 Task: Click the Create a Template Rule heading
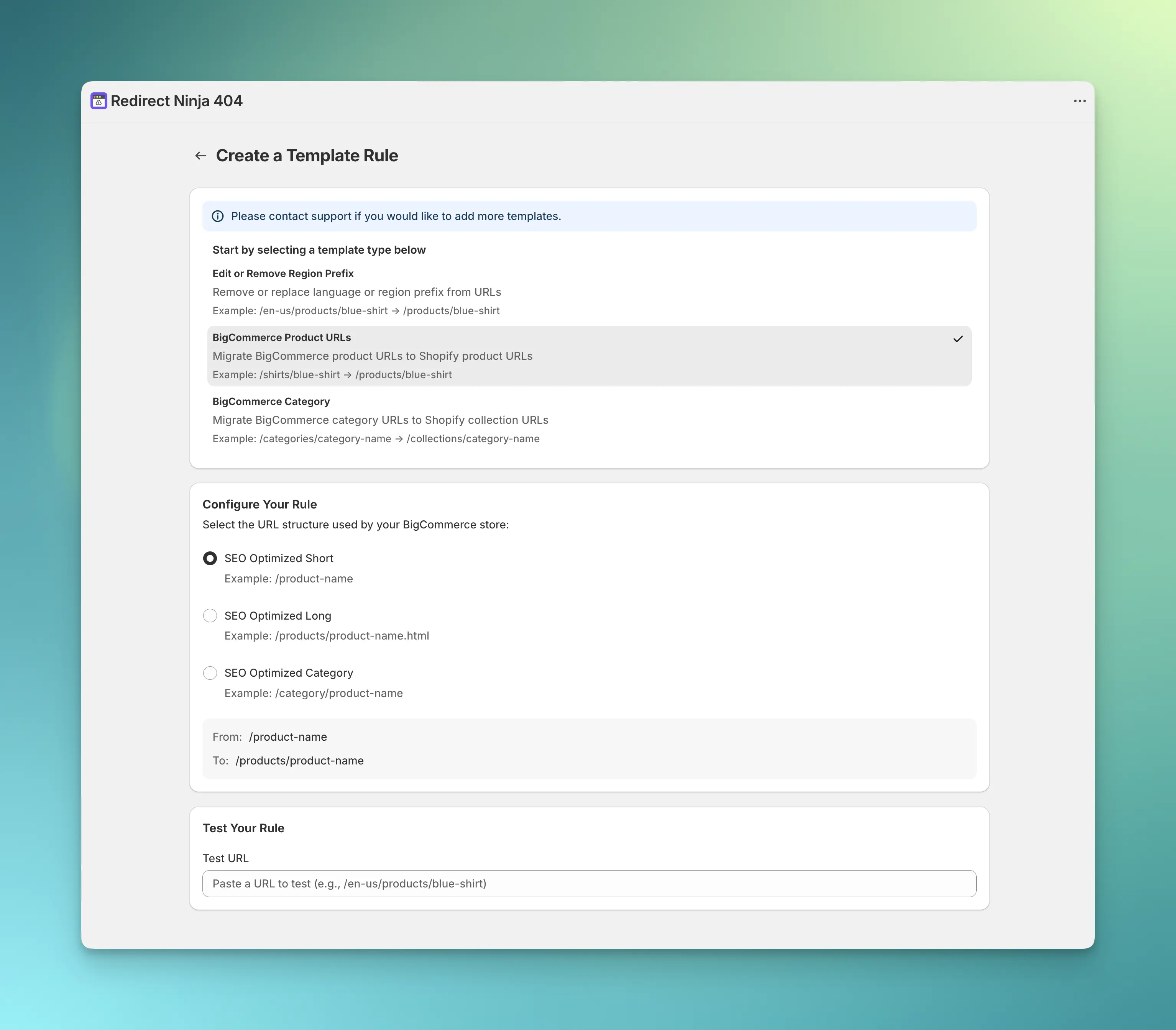(x=307, y=156)
